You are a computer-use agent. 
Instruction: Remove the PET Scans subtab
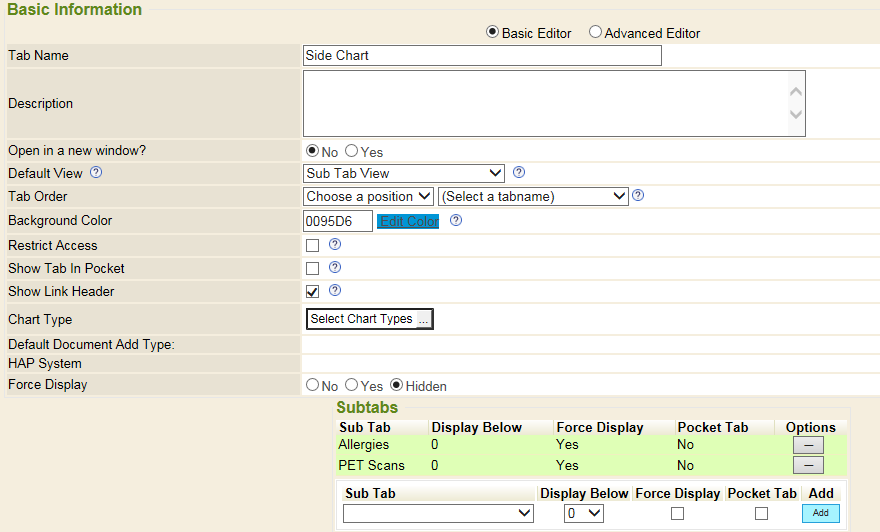click(x=807, y=465)
